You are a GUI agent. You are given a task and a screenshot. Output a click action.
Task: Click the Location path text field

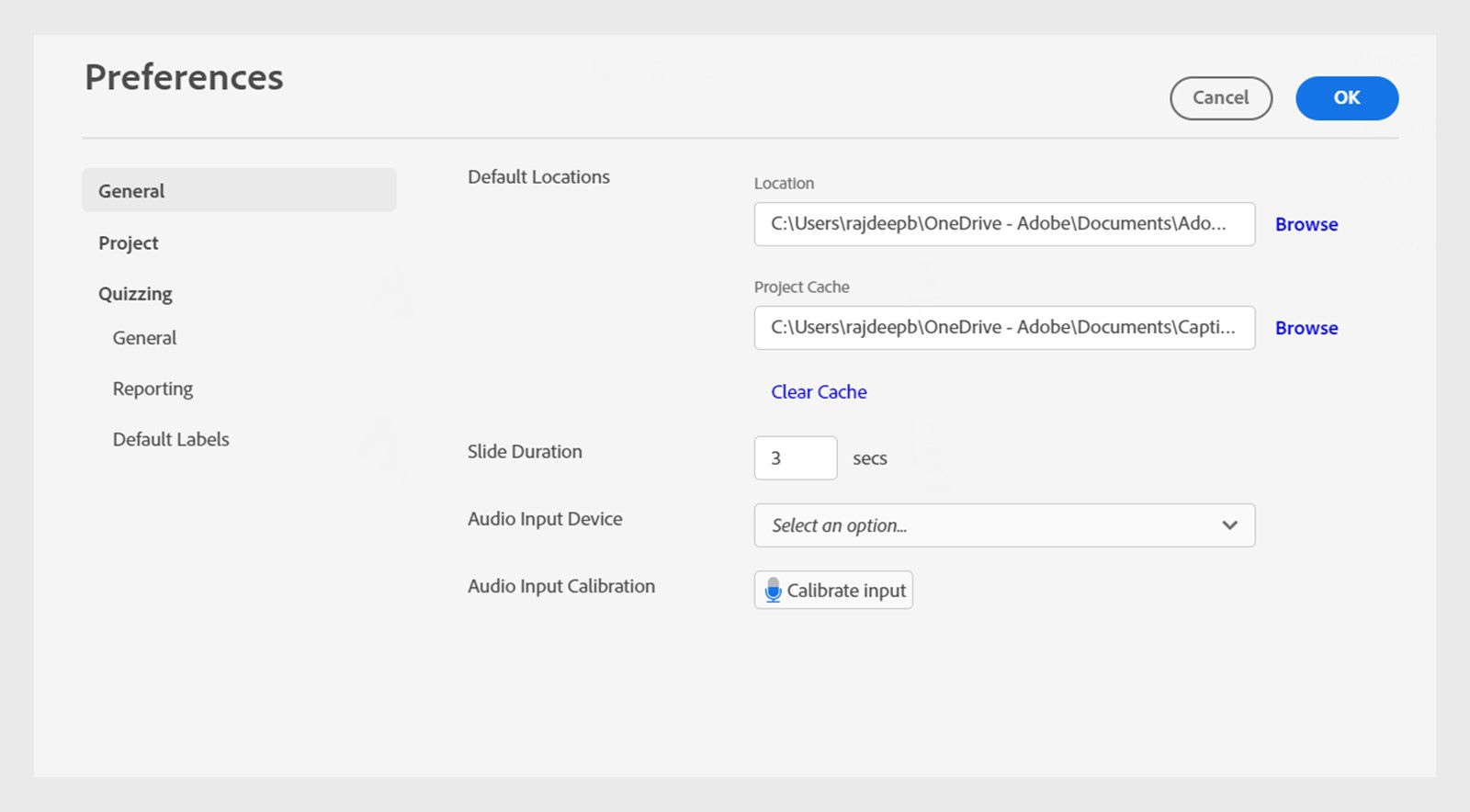pos(1003,224)
